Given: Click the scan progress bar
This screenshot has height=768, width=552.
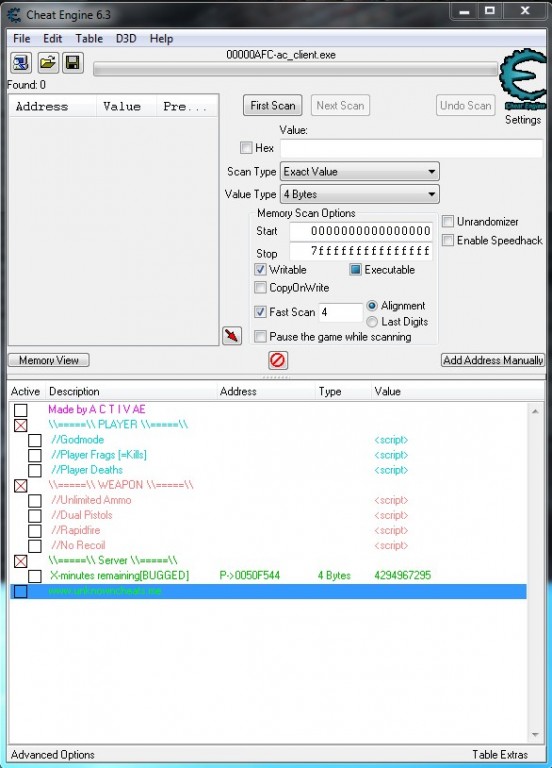Looking at the screenshot, I should (x=295, y=70).
